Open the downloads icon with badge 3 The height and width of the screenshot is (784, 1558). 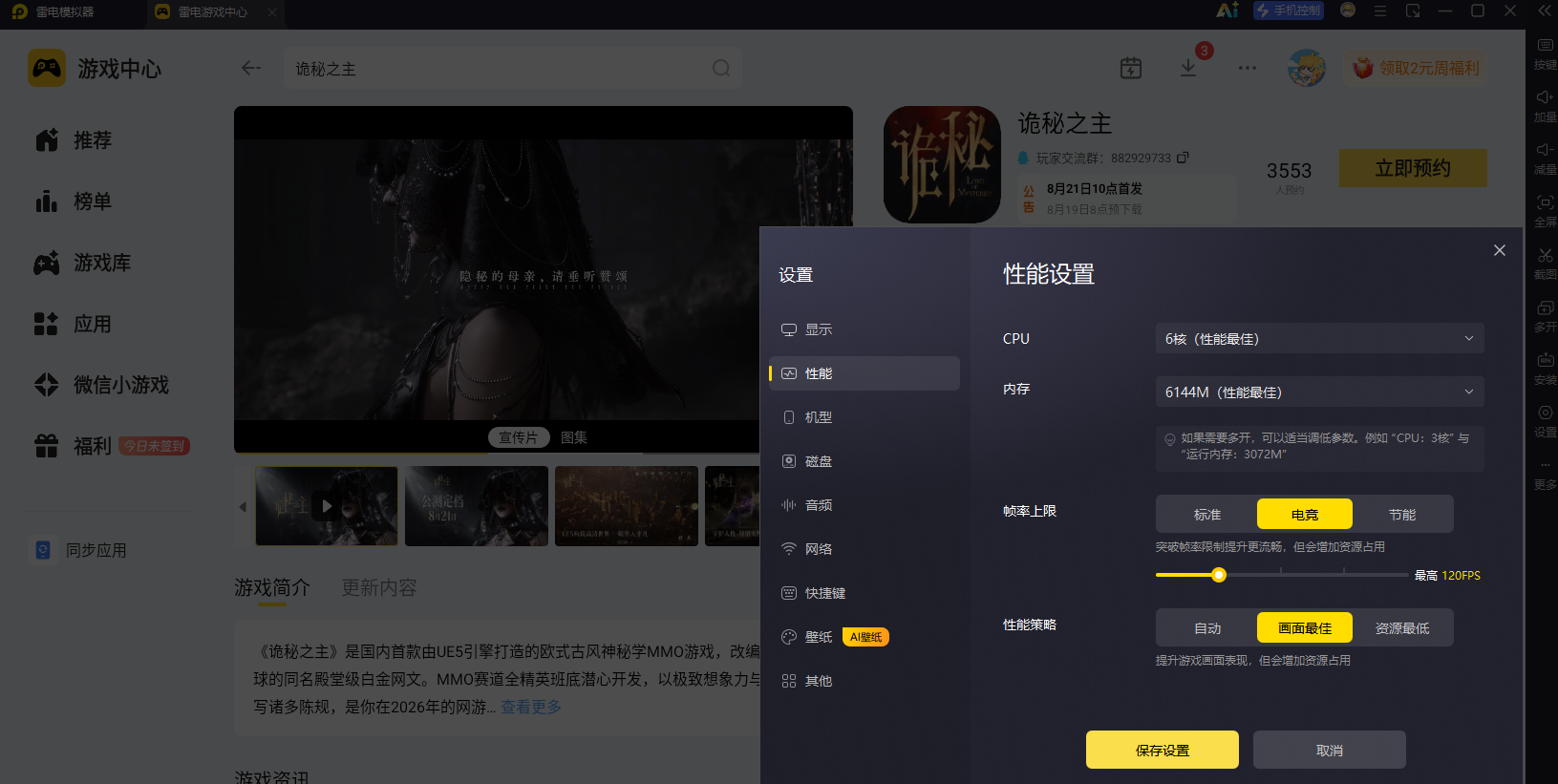pyautogui.click(x=1188, y=68)
